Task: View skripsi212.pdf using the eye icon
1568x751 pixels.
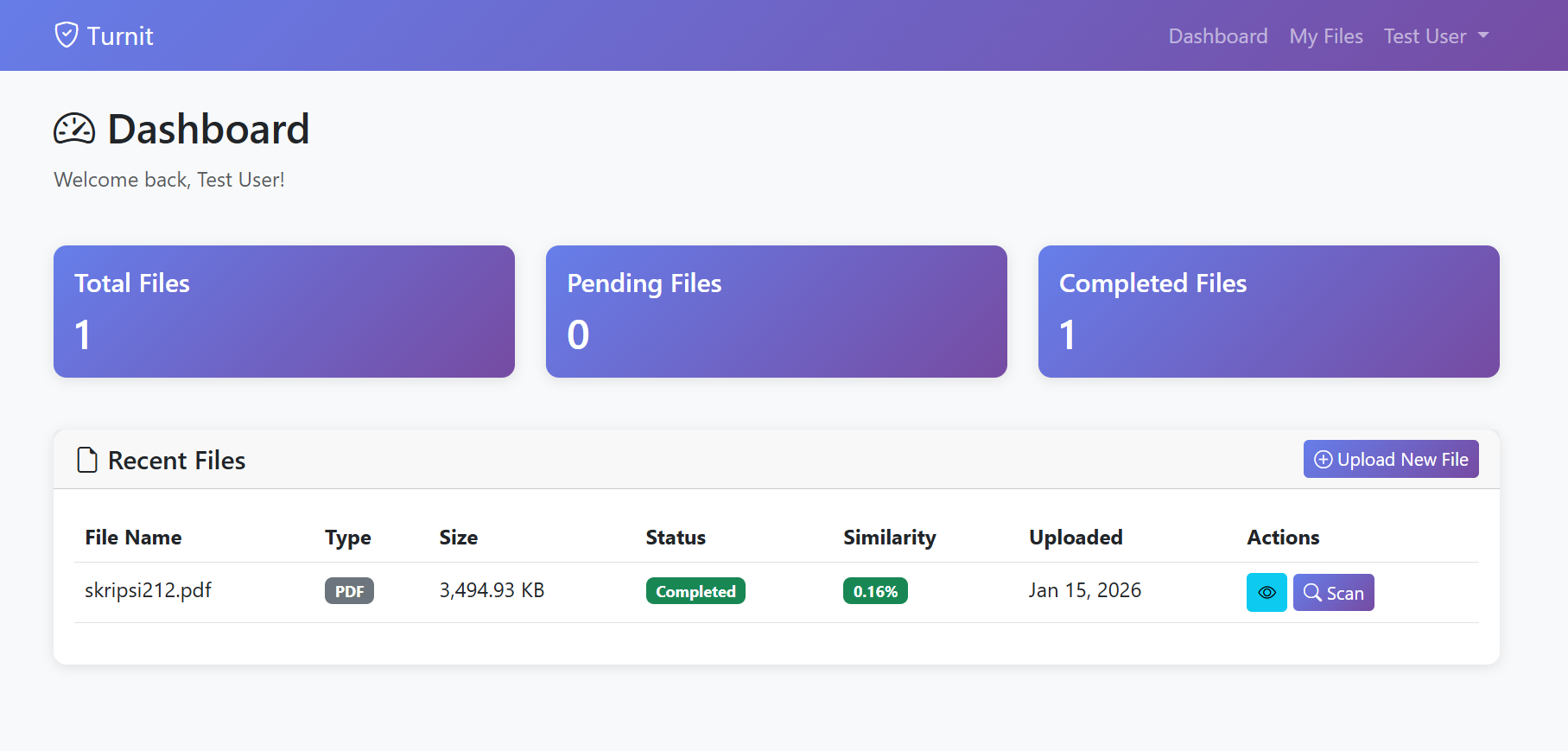Action: pyautogui.click(x=1266, y=593)
